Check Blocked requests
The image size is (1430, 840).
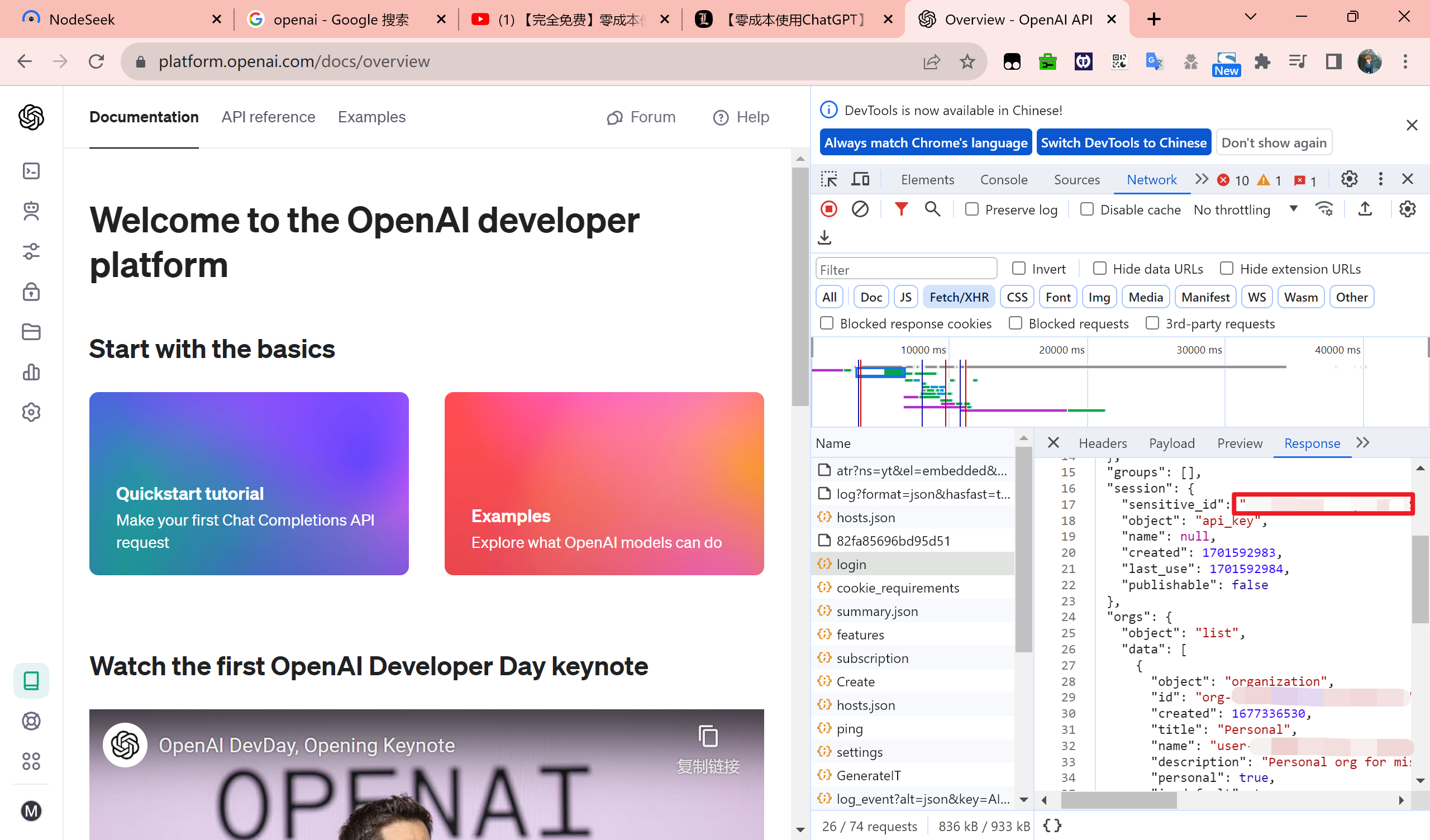[x=1016, y=323]
